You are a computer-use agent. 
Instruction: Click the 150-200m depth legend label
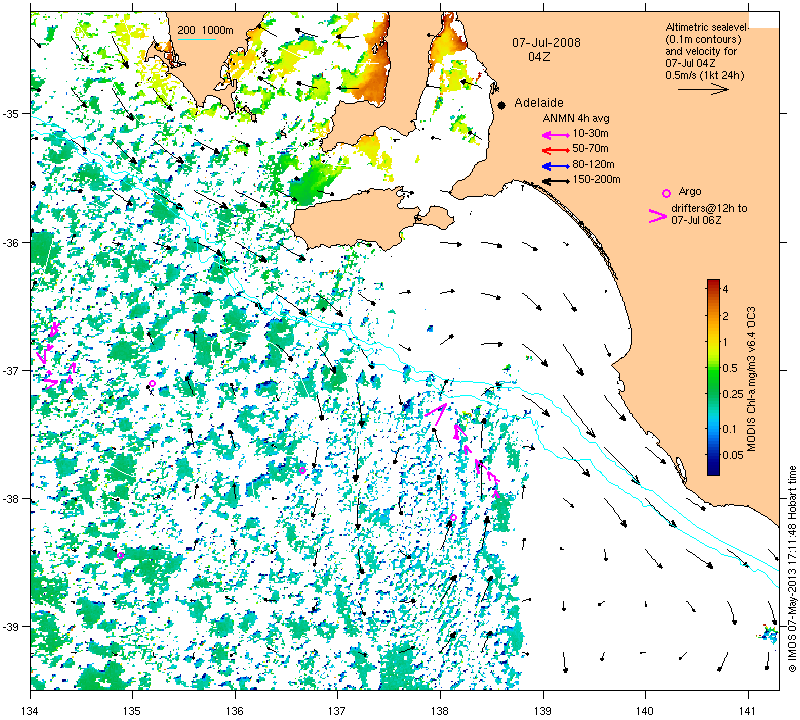[596, 180]
